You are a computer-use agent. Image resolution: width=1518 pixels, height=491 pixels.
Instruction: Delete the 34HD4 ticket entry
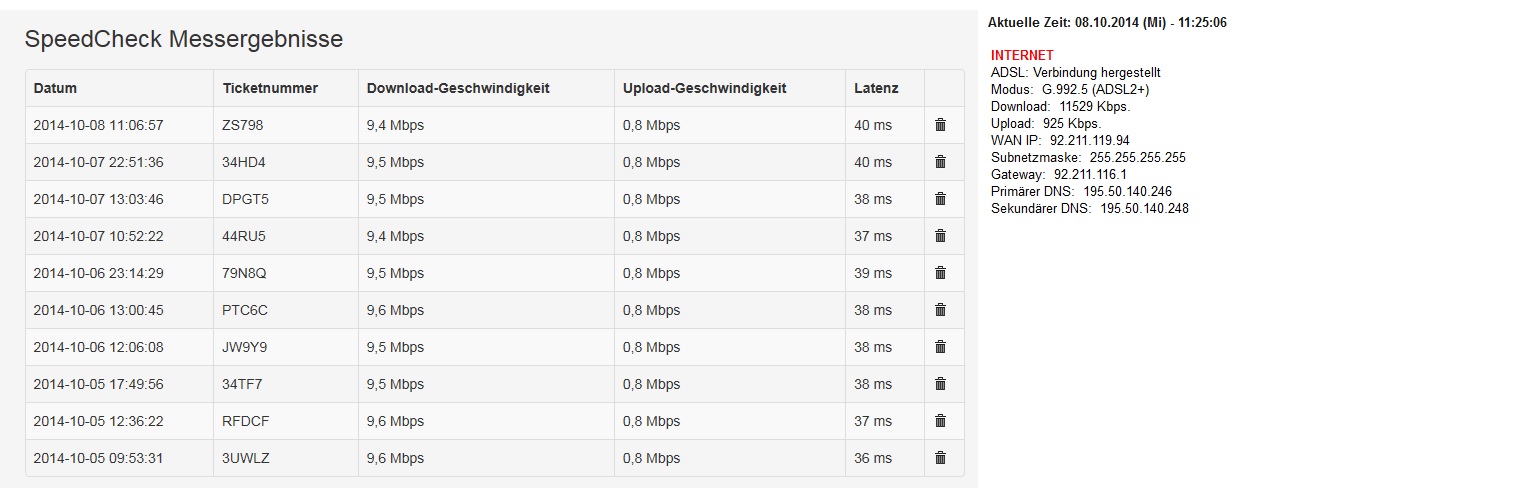pos(940,162)
